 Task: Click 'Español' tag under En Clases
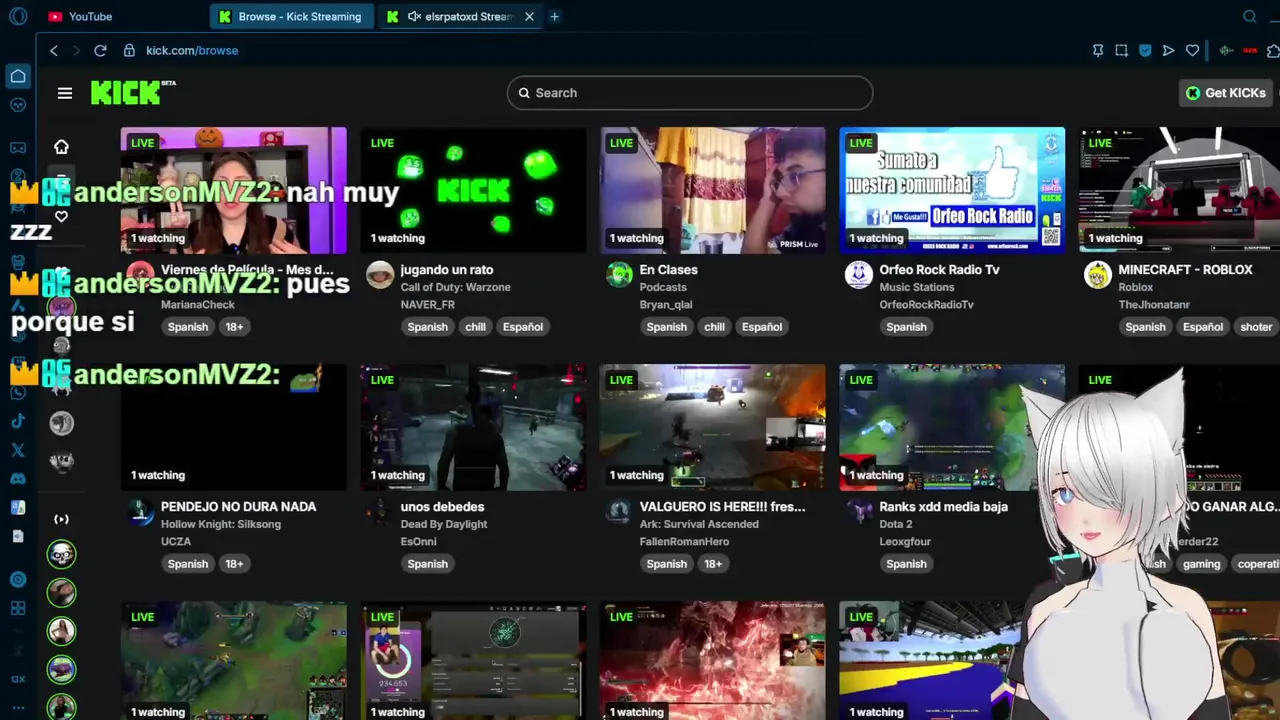(762, 327)
